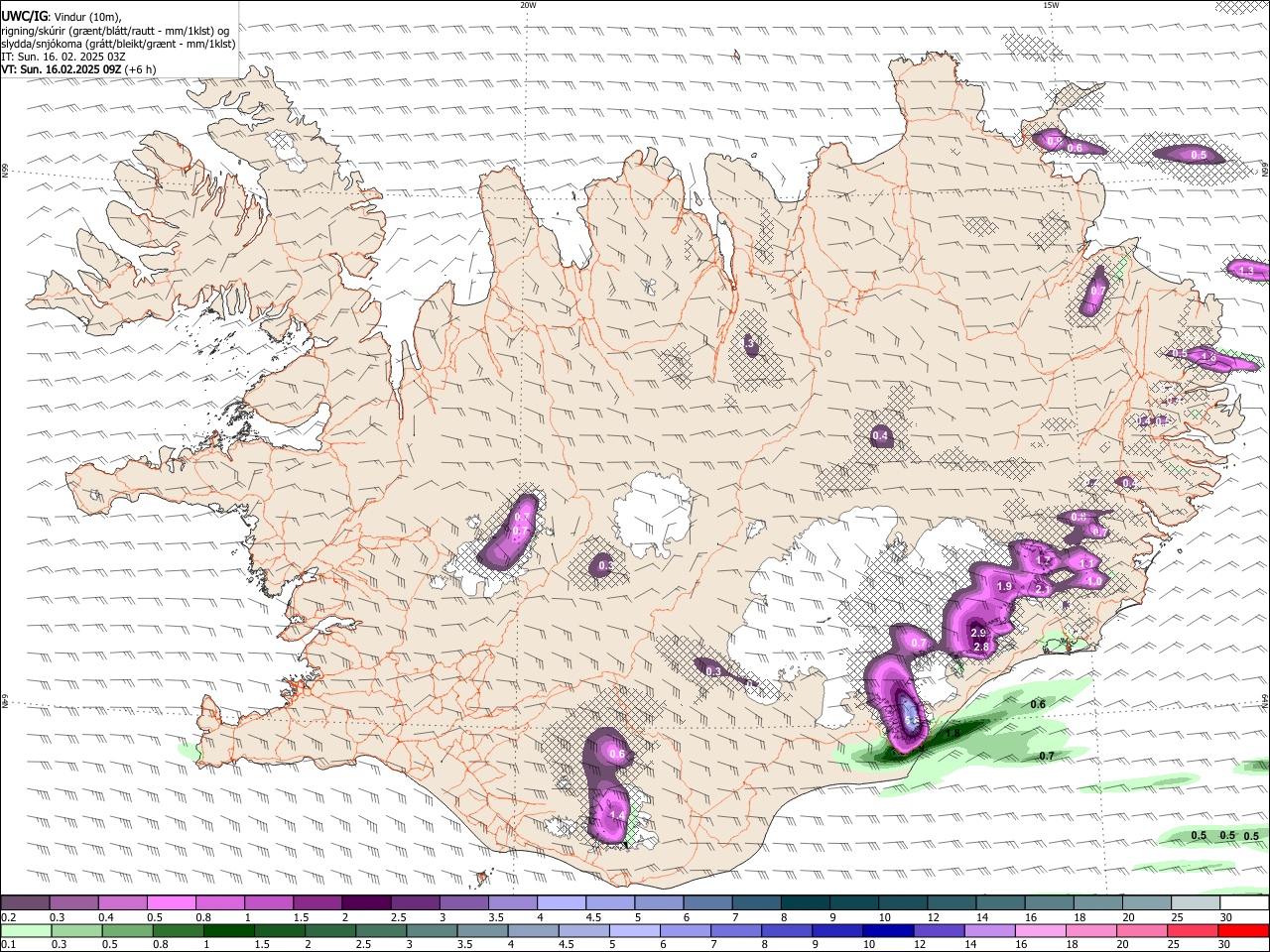Click the 20 swatch in the rain legend row

pos(1142,930)
